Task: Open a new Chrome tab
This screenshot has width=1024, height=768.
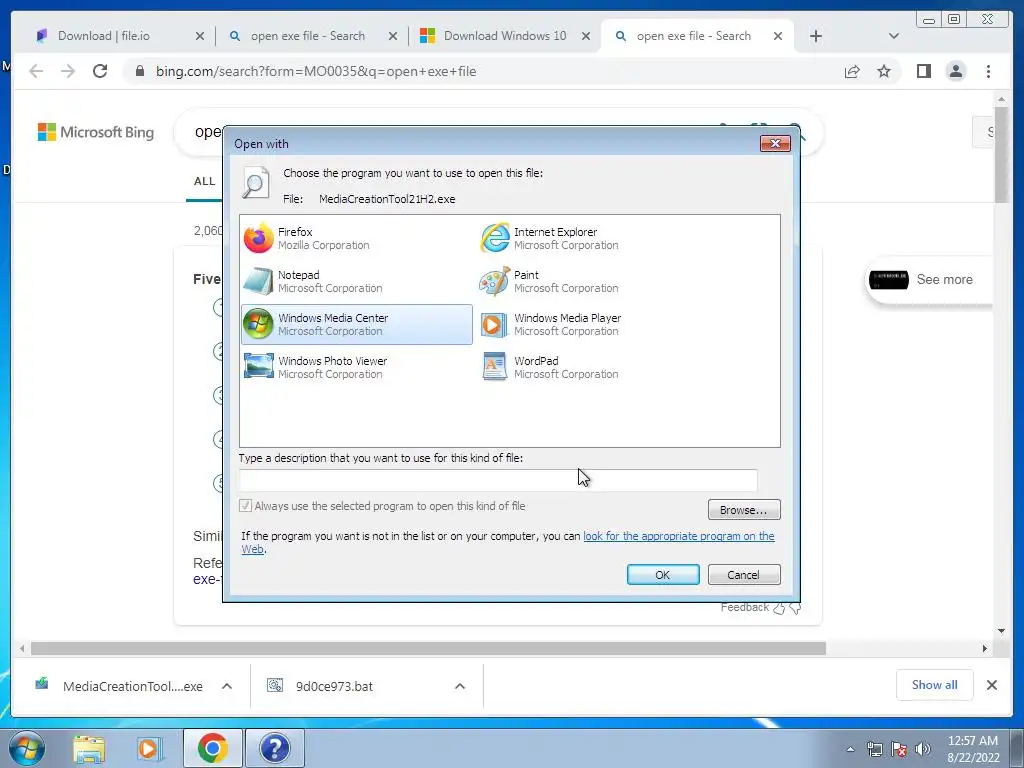Action: (816, 36)
